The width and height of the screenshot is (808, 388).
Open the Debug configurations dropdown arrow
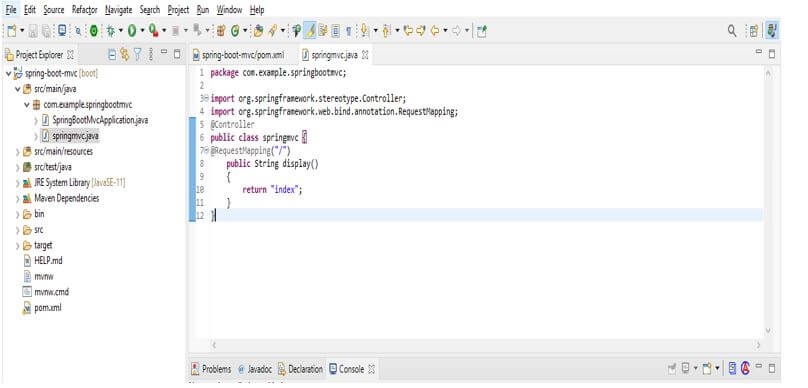pos(121,31)
